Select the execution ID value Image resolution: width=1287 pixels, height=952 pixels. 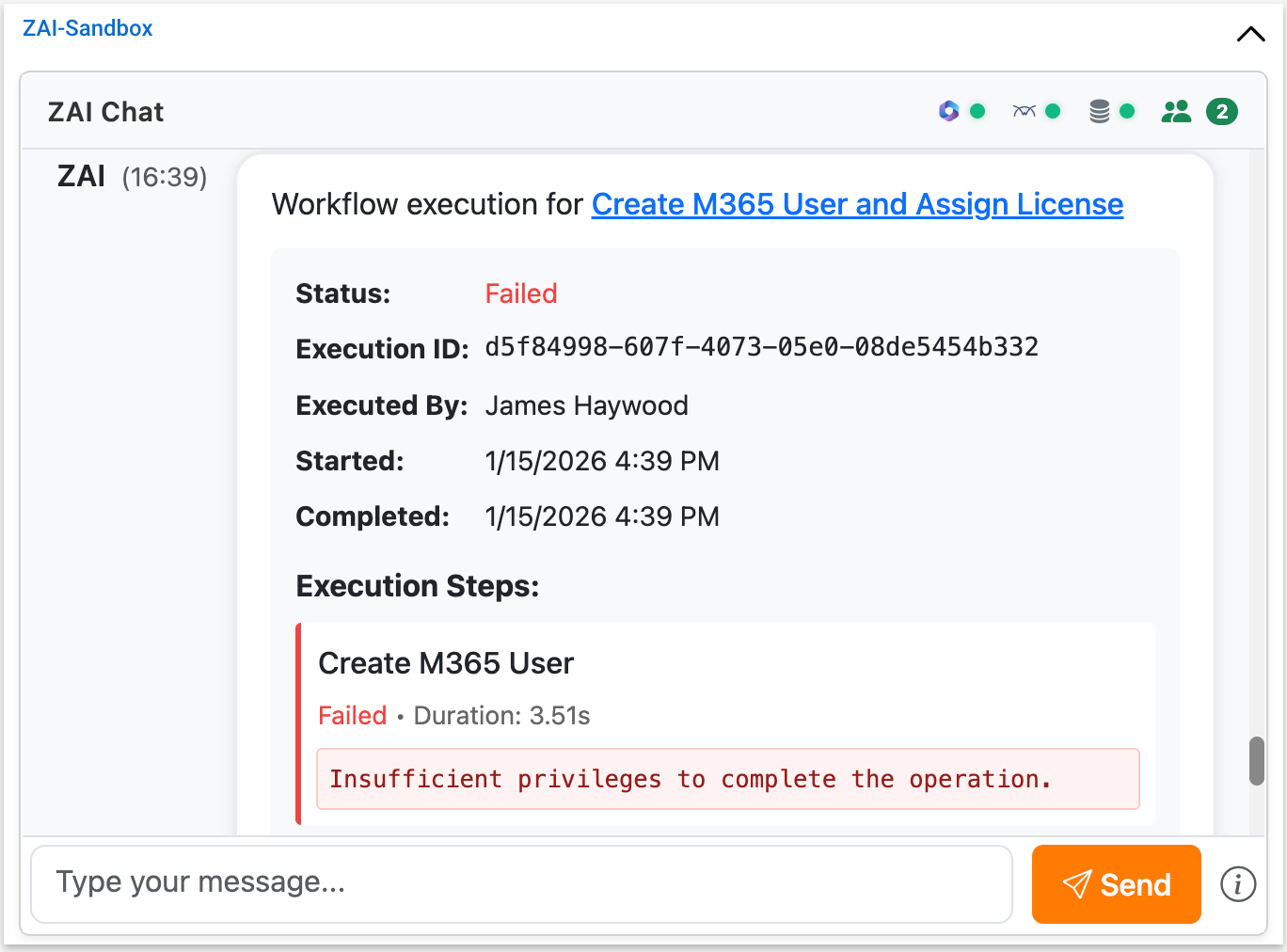[761, 347]
